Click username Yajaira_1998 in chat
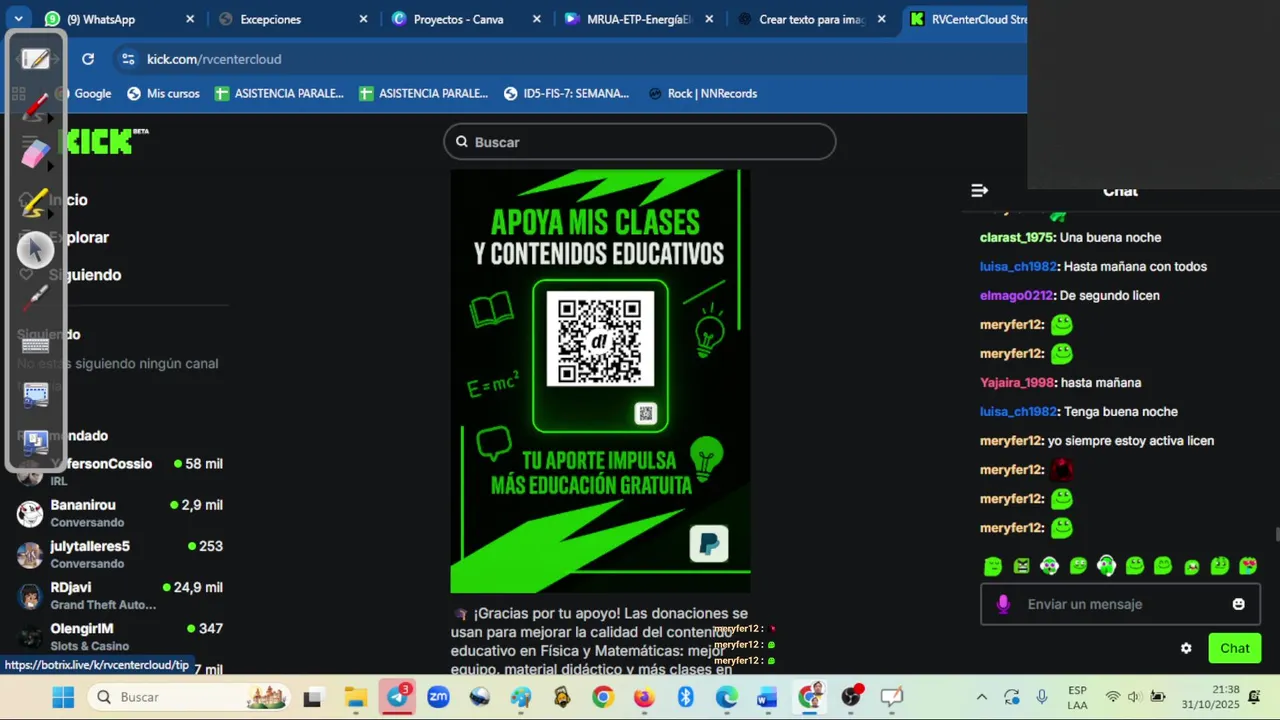The height and width of the screenshot is (720, 1280). (1017, 383)
